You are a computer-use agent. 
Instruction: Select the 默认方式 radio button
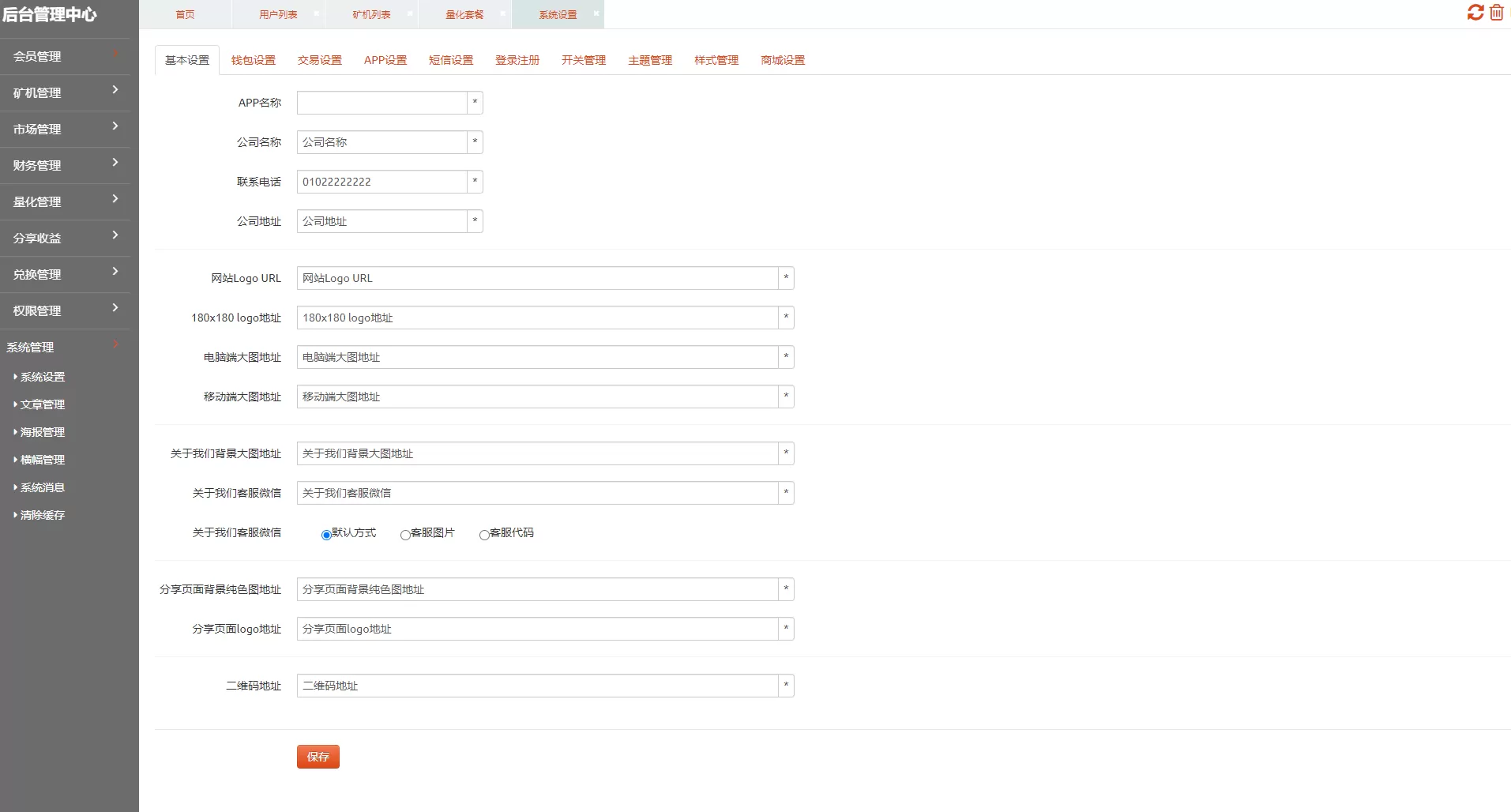click(325, 535)
